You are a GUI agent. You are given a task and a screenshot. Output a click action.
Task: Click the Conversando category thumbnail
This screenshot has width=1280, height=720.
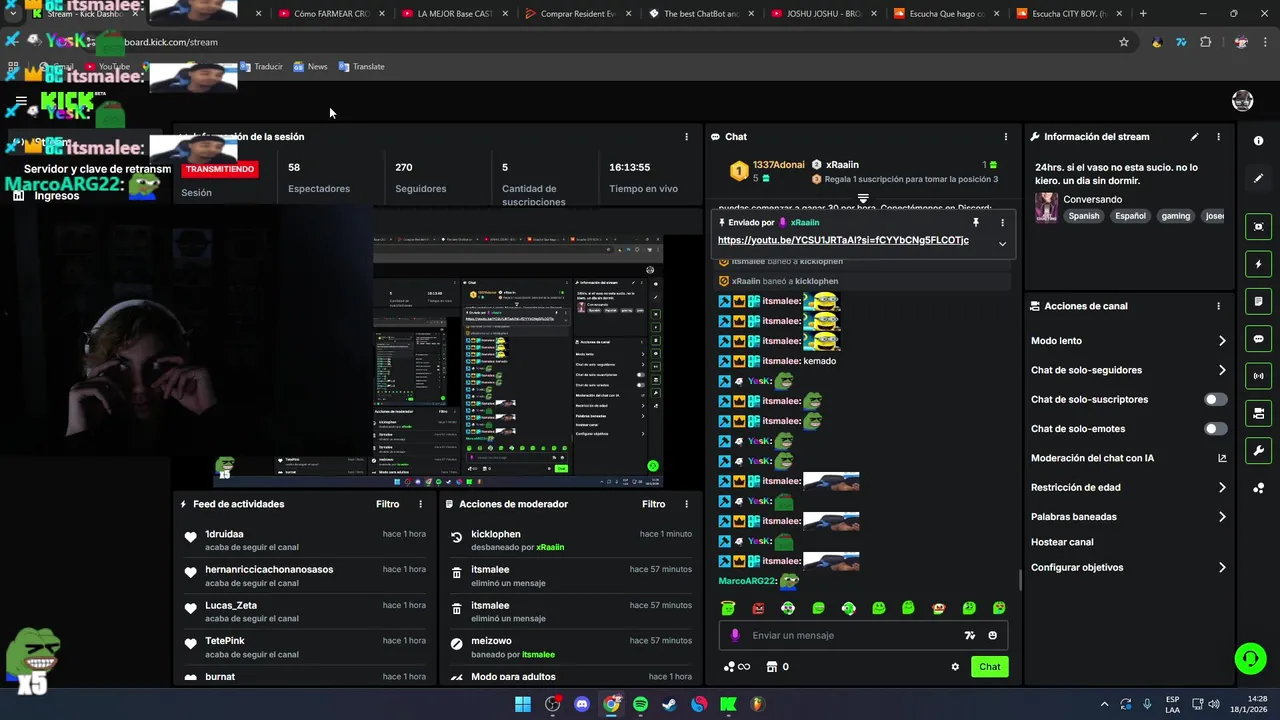[1046, 207]
